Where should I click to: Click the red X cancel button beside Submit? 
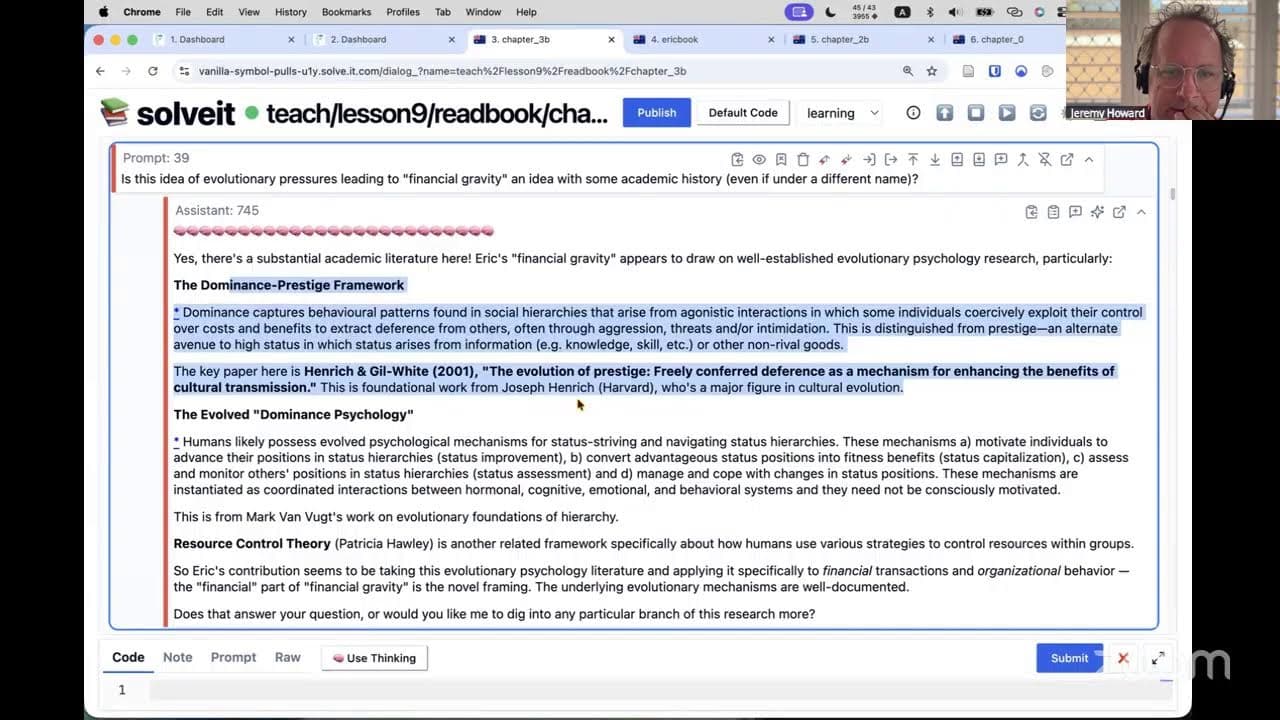click(x=1123, y=658)
